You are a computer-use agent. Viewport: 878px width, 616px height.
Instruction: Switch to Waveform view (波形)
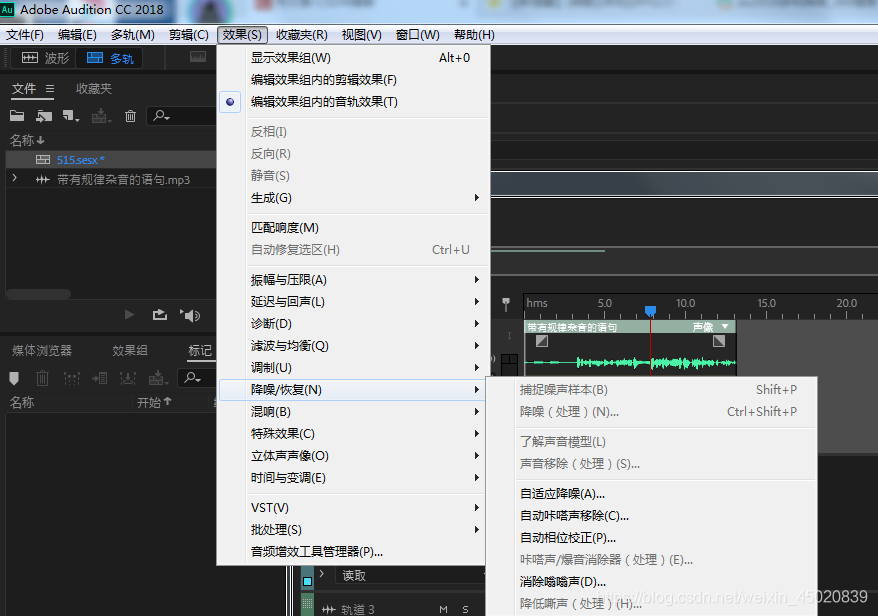[45, 58]
